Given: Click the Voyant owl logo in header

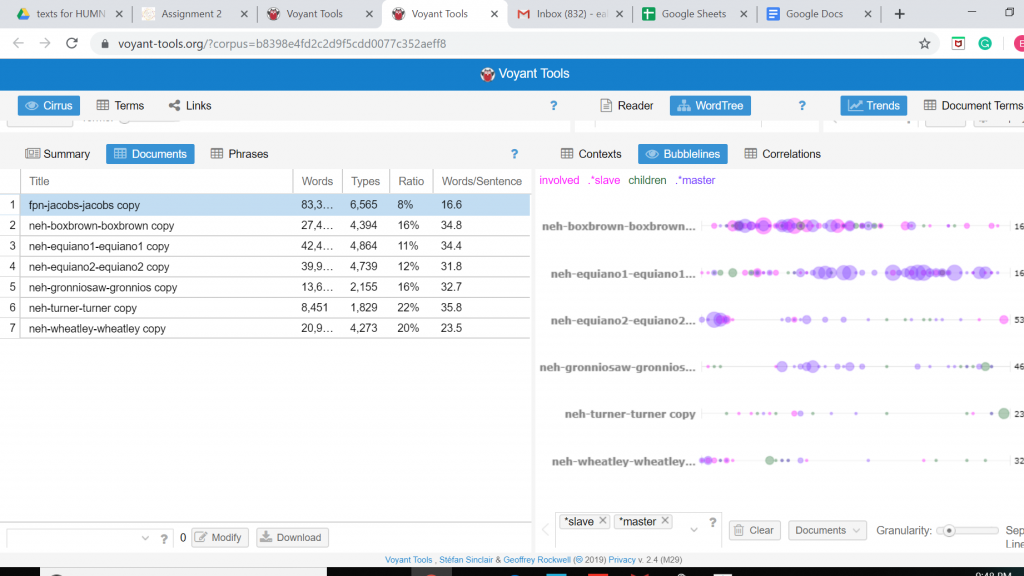Looking at the screenshot, I should pyautogui.click(x=488, y=74).
